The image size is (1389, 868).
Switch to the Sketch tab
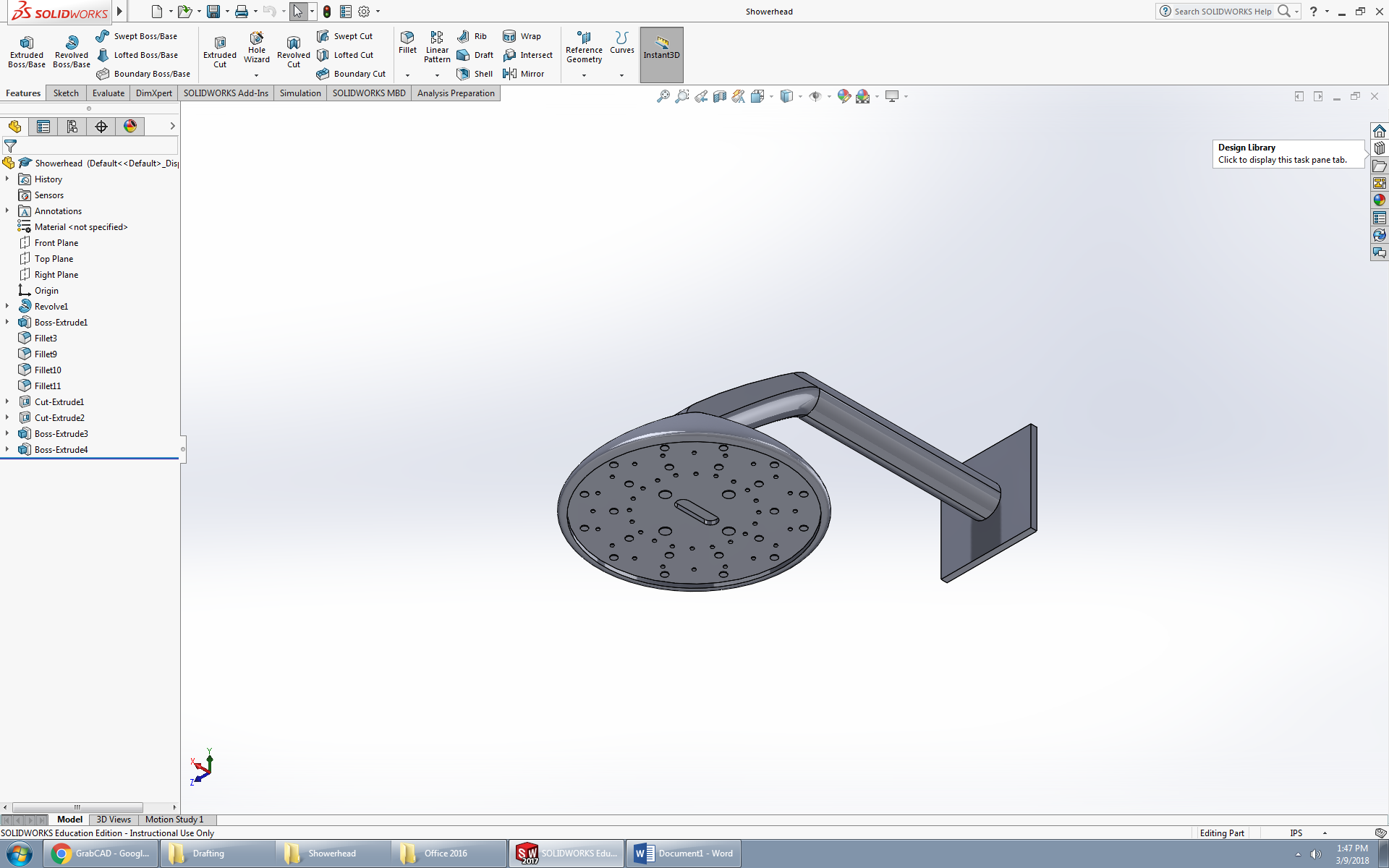coord(66,93)
